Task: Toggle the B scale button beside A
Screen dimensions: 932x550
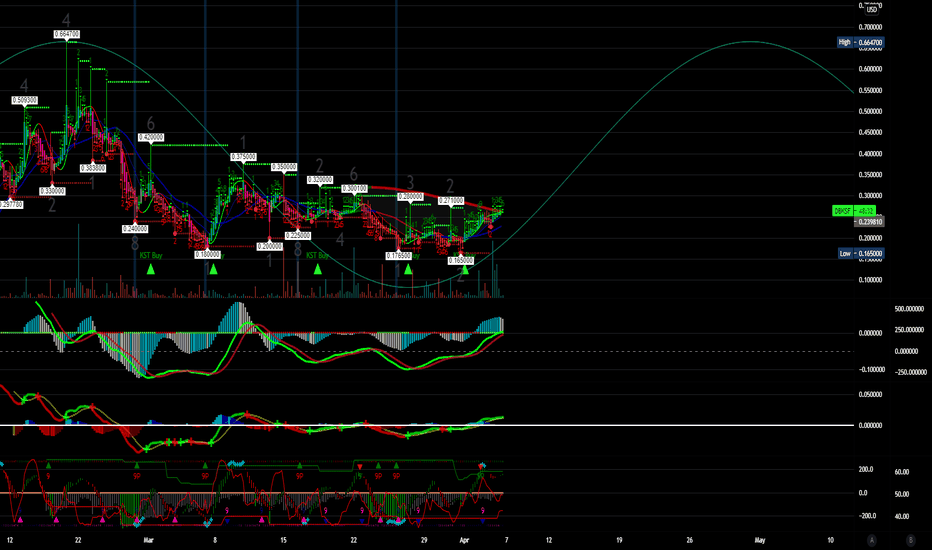Action: 910,540
